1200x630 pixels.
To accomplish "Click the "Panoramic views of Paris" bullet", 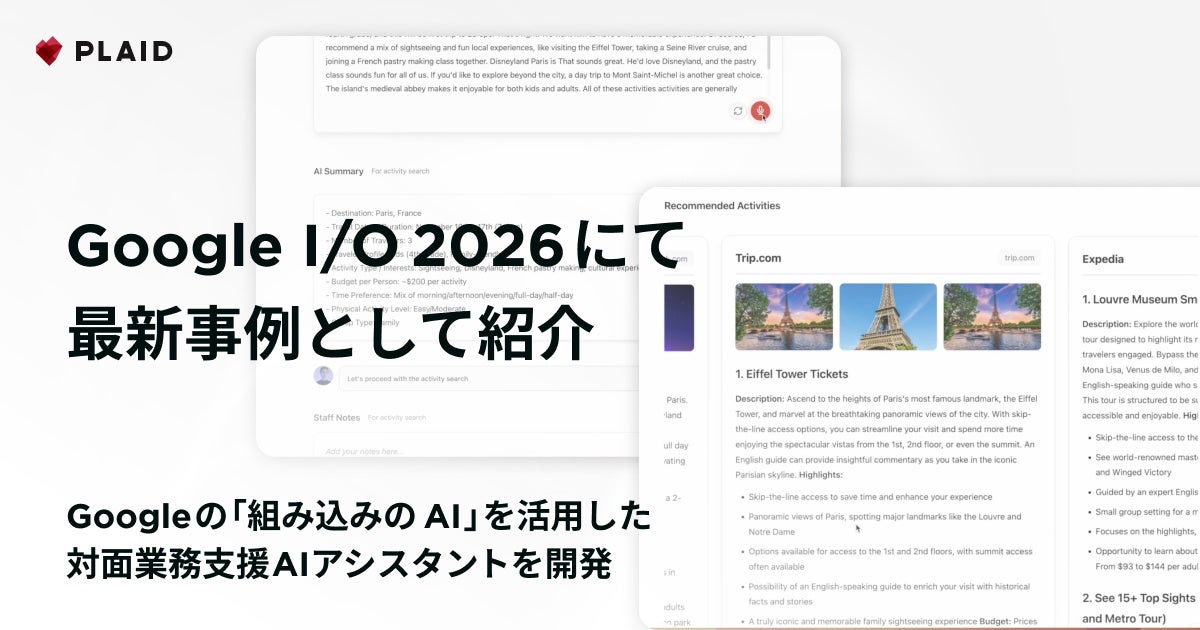I will [x=885, y=524].
